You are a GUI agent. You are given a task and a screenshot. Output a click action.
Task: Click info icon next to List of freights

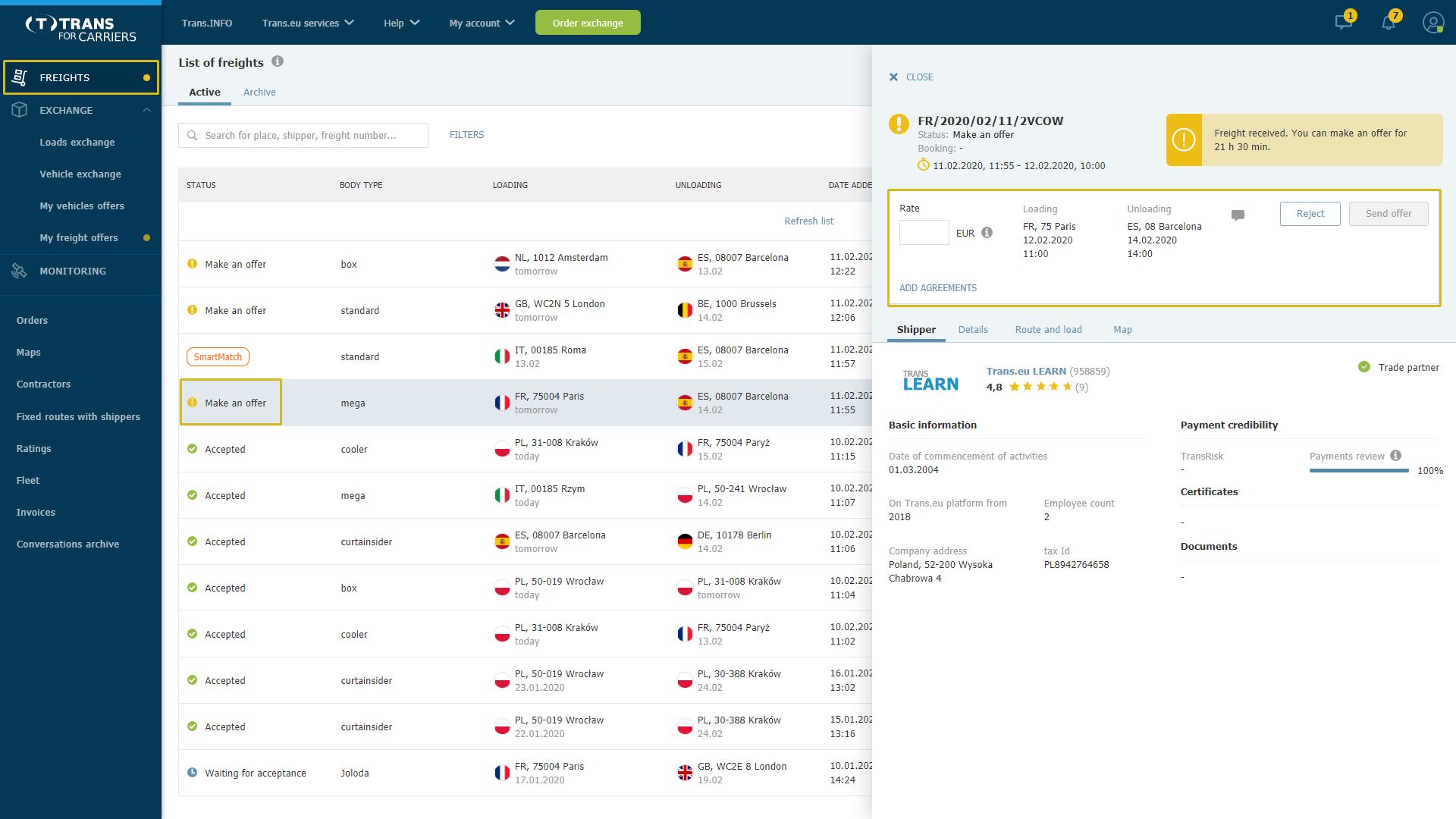[278, 61]
